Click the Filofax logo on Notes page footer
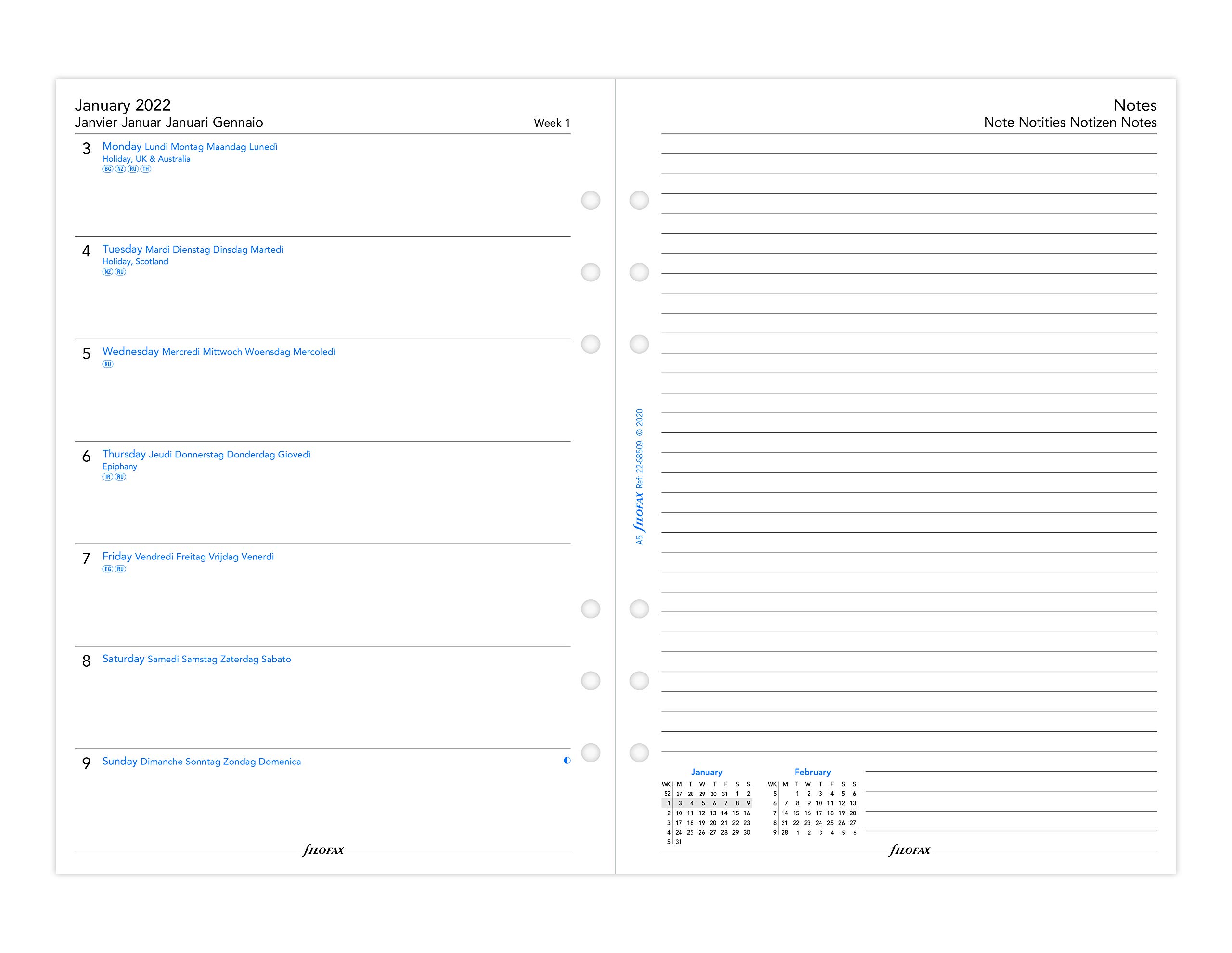 pyautogui.click(x=910, y=850)
